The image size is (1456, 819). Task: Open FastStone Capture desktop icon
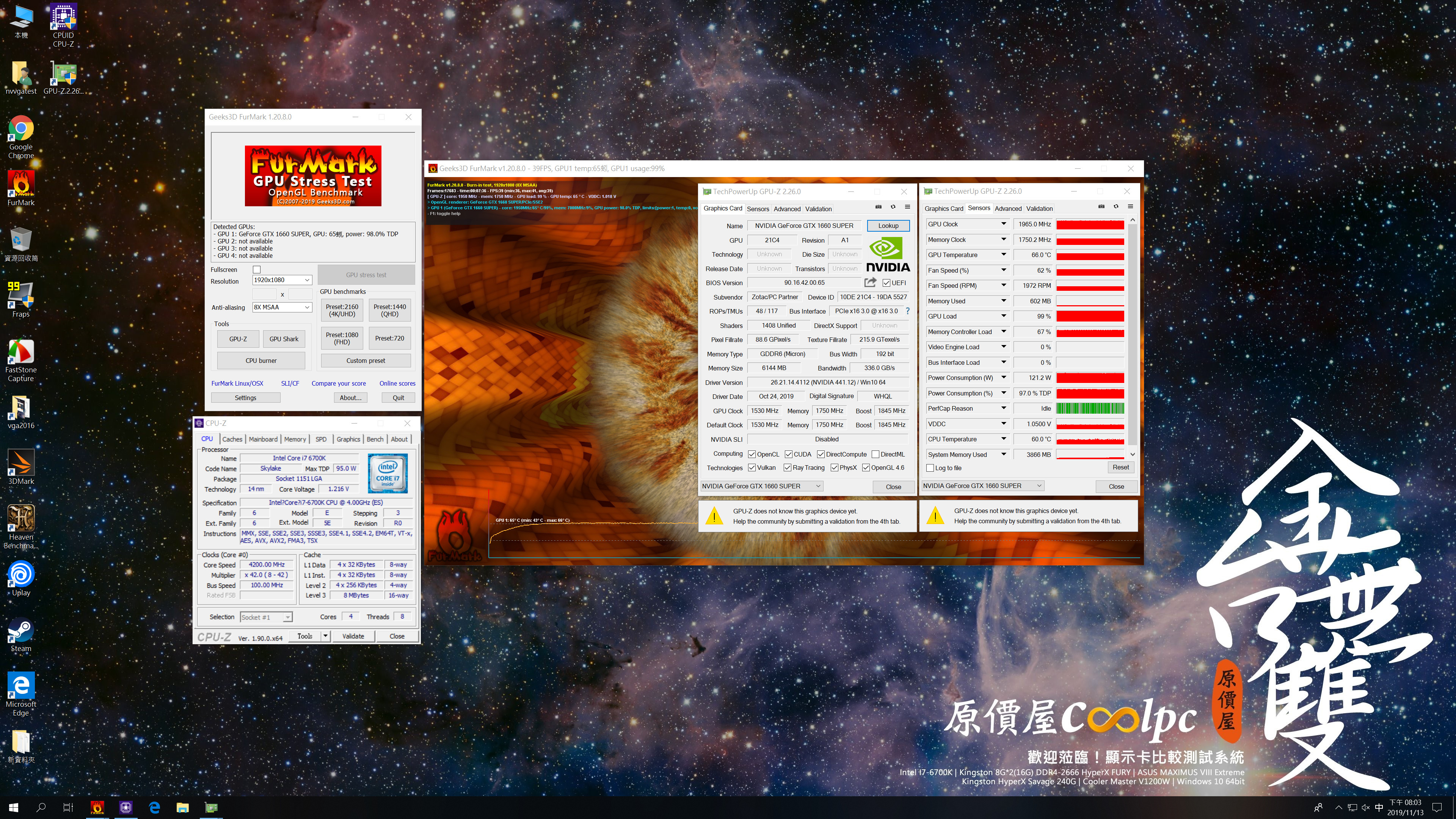coord(21,361)
